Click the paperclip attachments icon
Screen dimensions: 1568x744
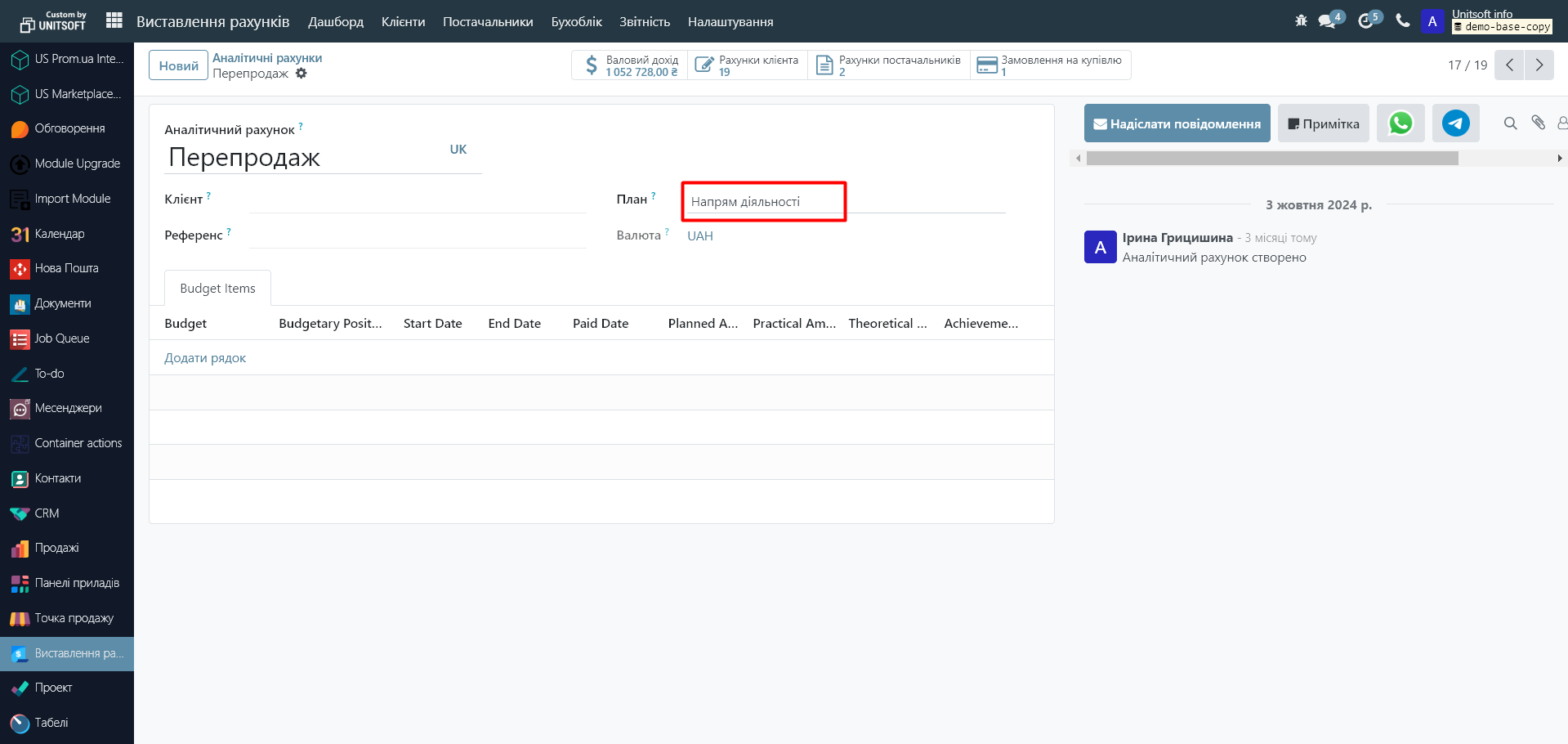(1538, 123)
